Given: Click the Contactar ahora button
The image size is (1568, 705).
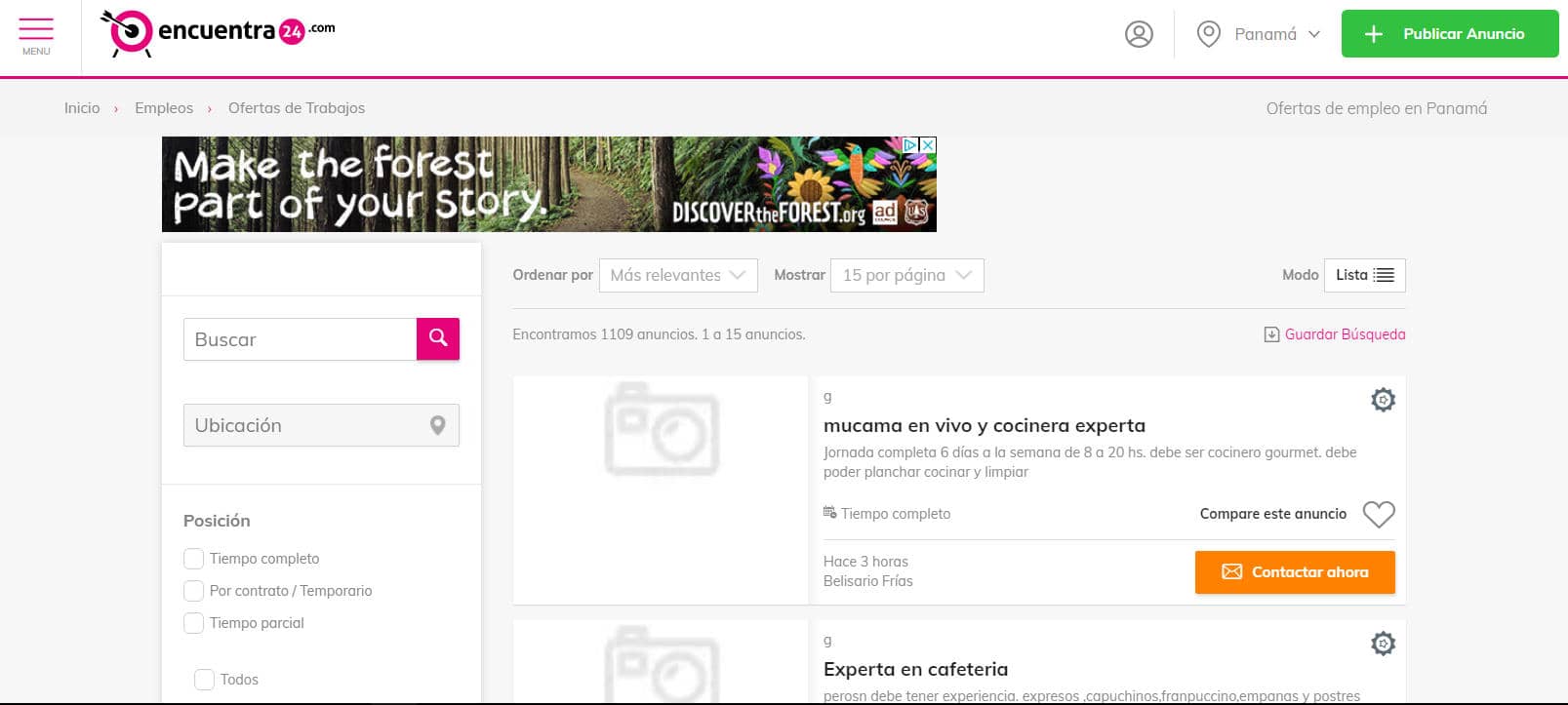Looking at the screenshot, I should click(1295, 572).
